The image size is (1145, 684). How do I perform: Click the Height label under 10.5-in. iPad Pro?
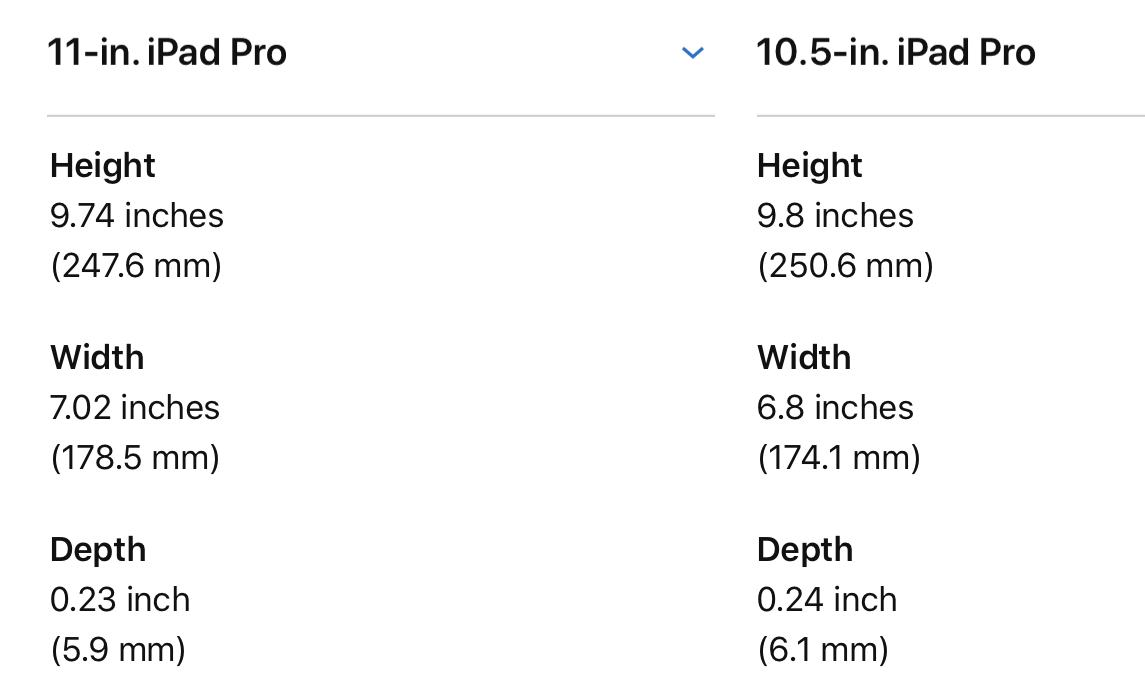[810, 165]
